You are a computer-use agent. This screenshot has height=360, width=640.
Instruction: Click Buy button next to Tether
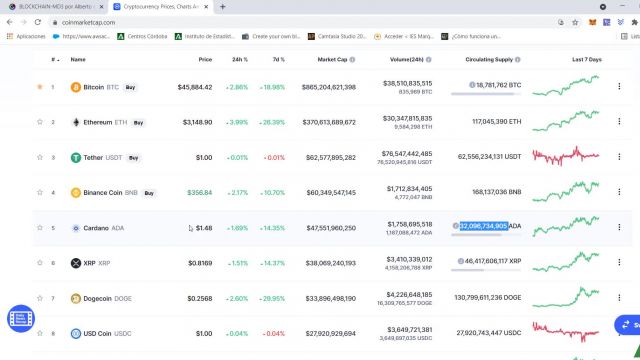(133, 158)
